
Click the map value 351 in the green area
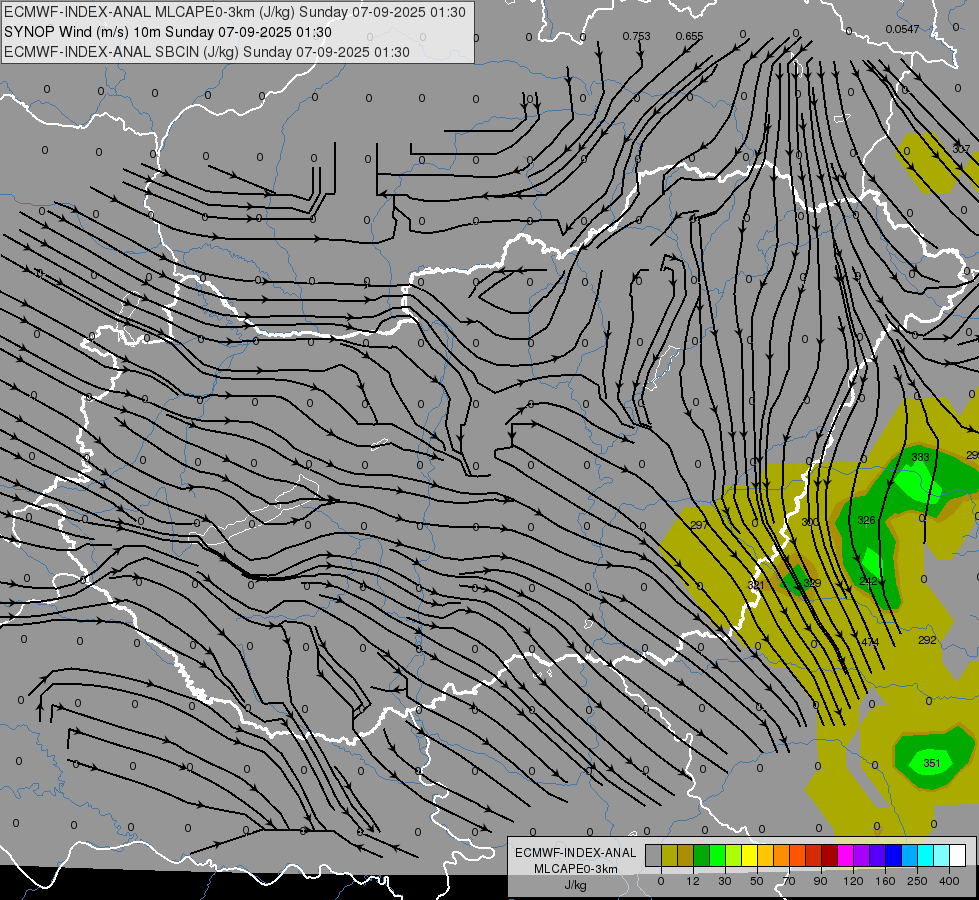pos(932,763)
